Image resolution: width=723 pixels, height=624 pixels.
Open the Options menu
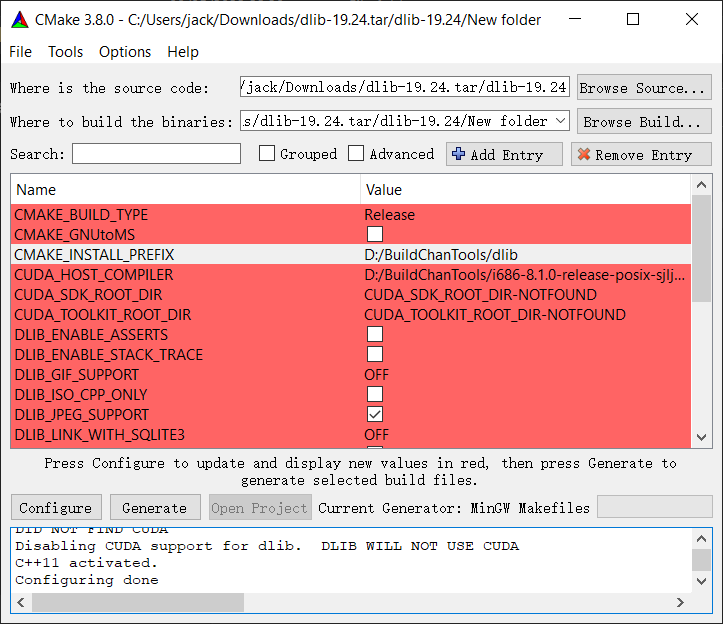click(125, 52)
